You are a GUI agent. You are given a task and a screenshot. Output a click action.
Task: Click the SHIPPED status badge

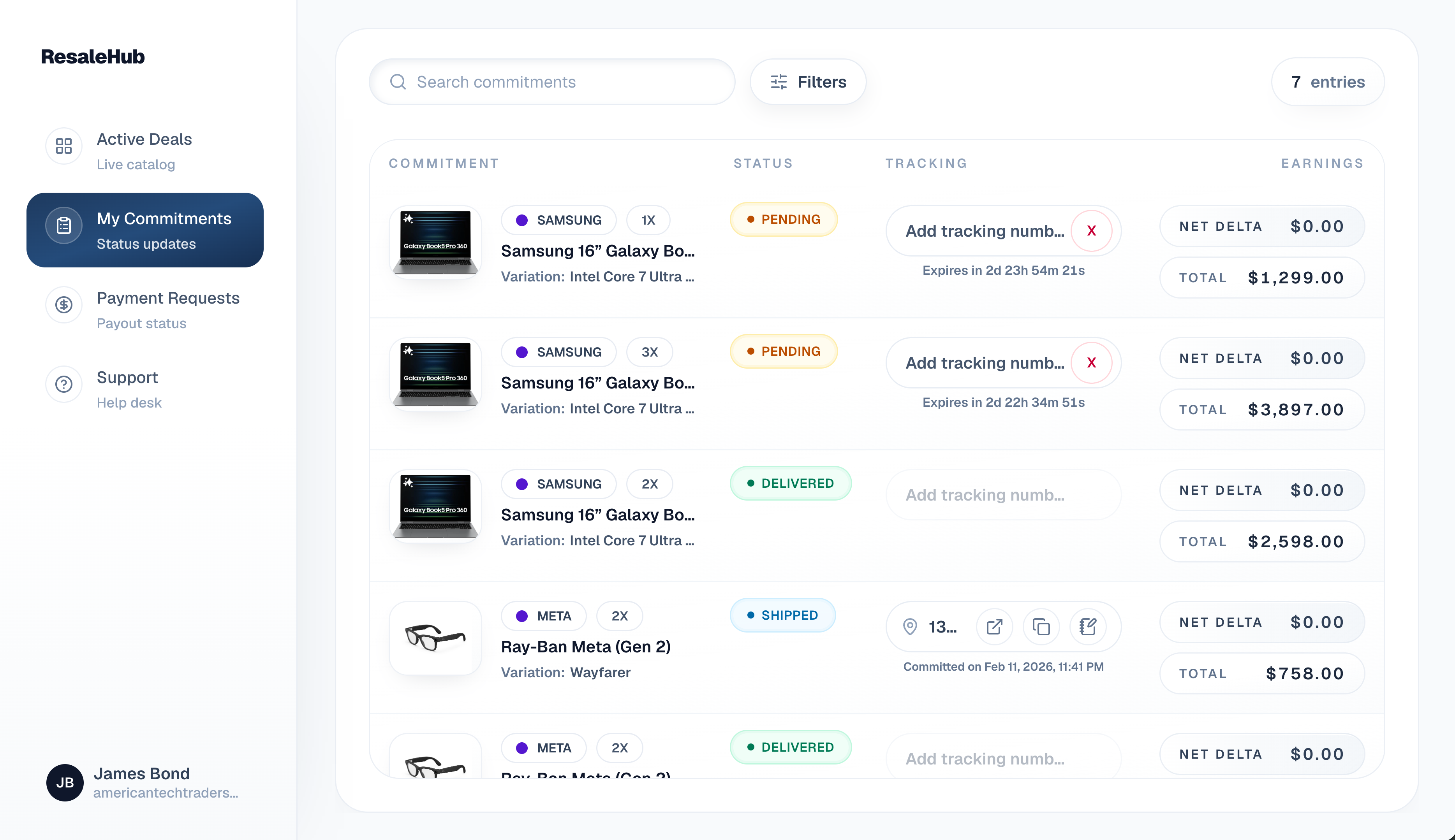tap(782, 615)
